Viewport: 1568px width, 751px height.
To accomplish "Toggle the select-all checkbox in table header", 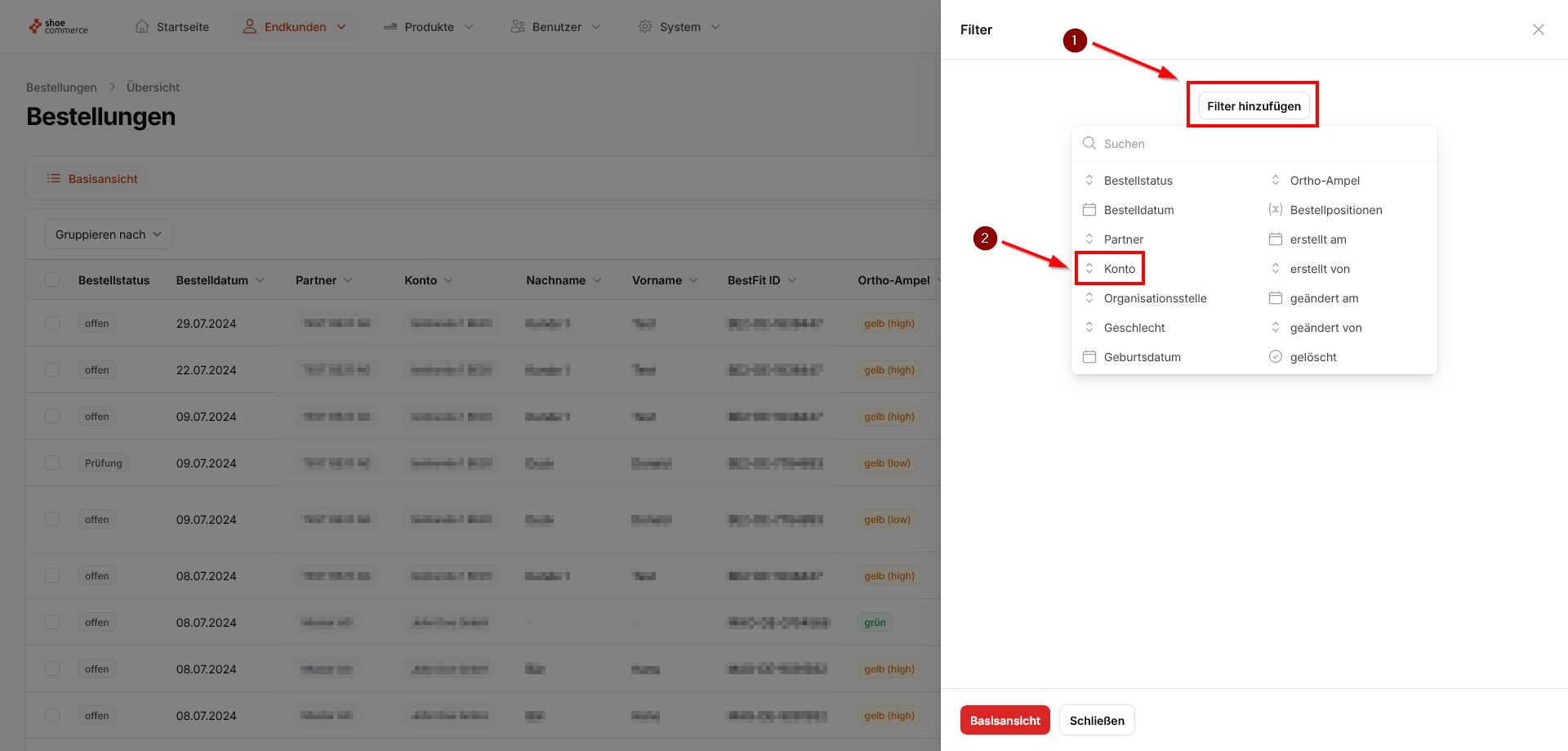I will (x=52, y=279).
